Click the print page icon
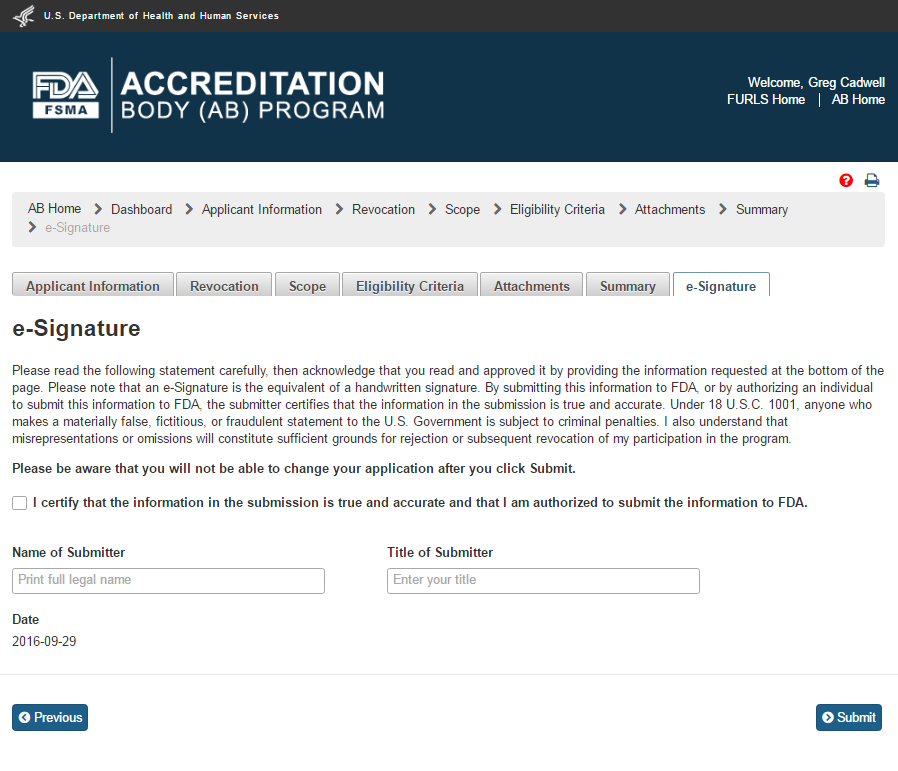 (872, 181)
